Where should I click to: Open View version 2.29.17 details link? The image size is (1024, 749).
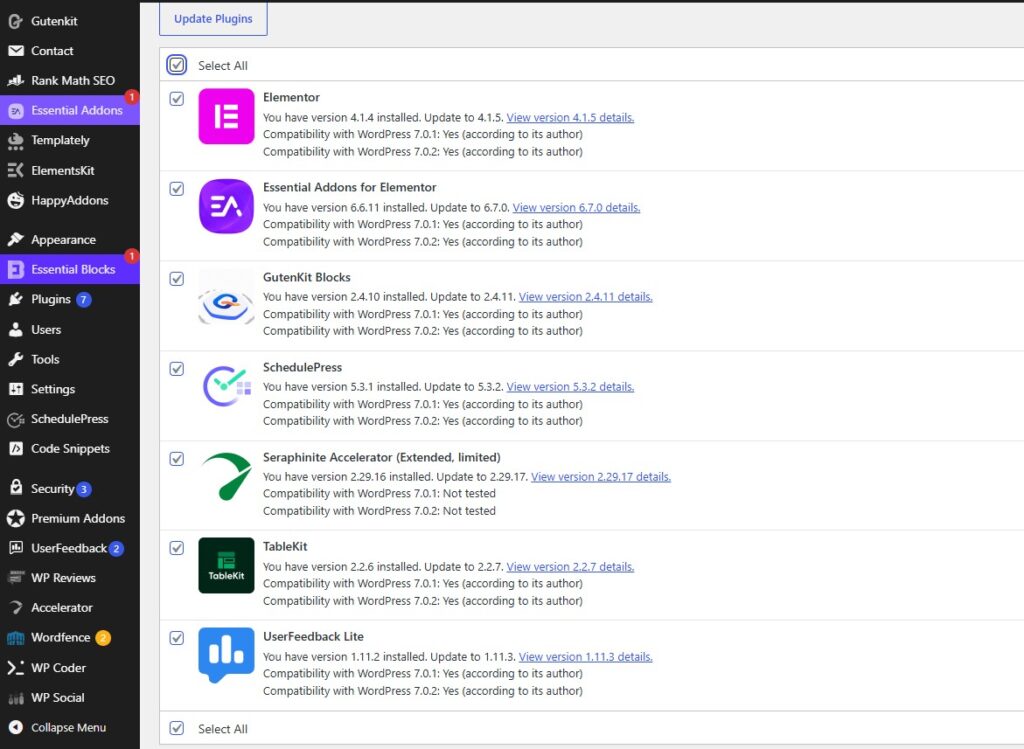tap(601, 477)
